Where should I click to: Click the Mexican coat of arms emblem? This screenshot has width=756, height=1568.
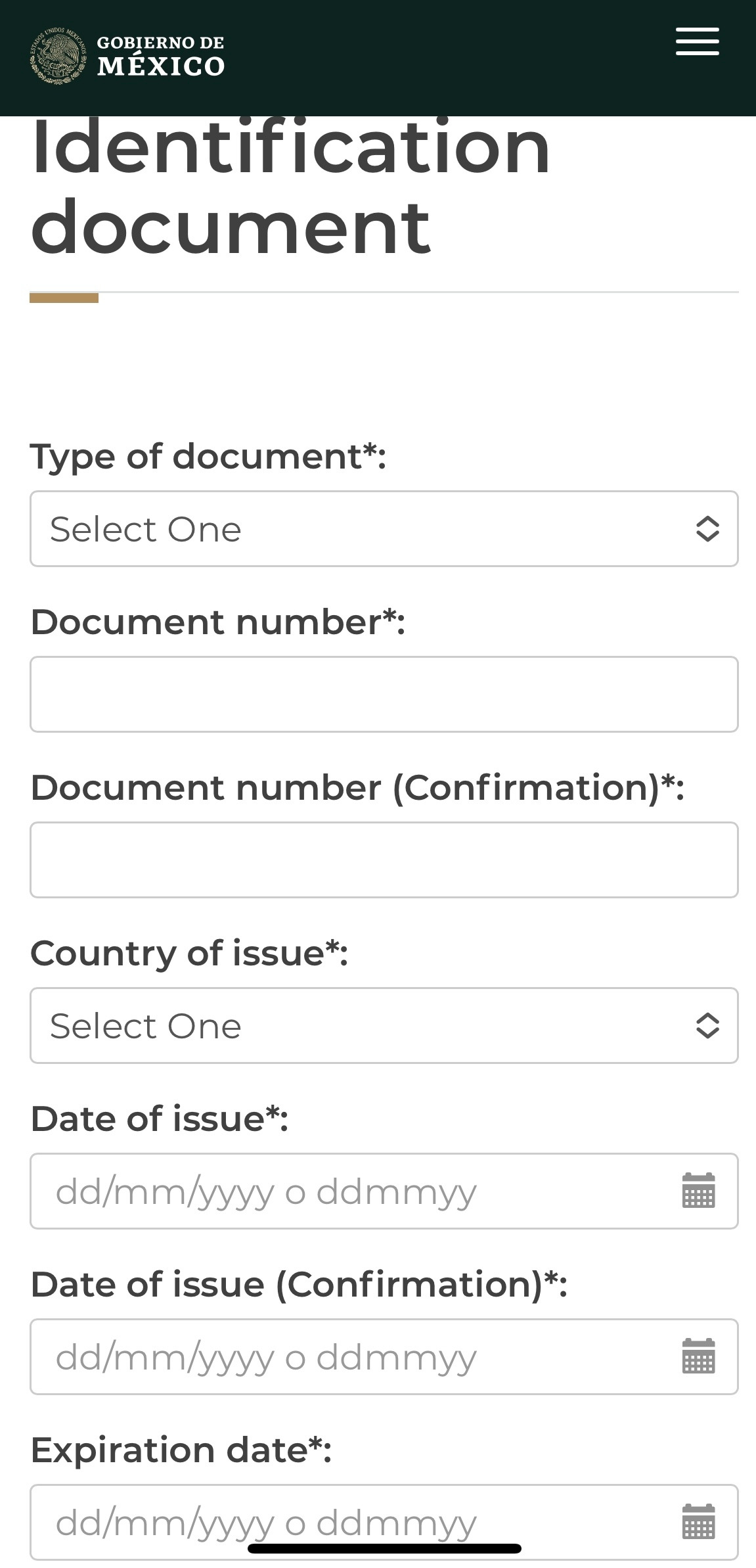(x=58, y=57)
